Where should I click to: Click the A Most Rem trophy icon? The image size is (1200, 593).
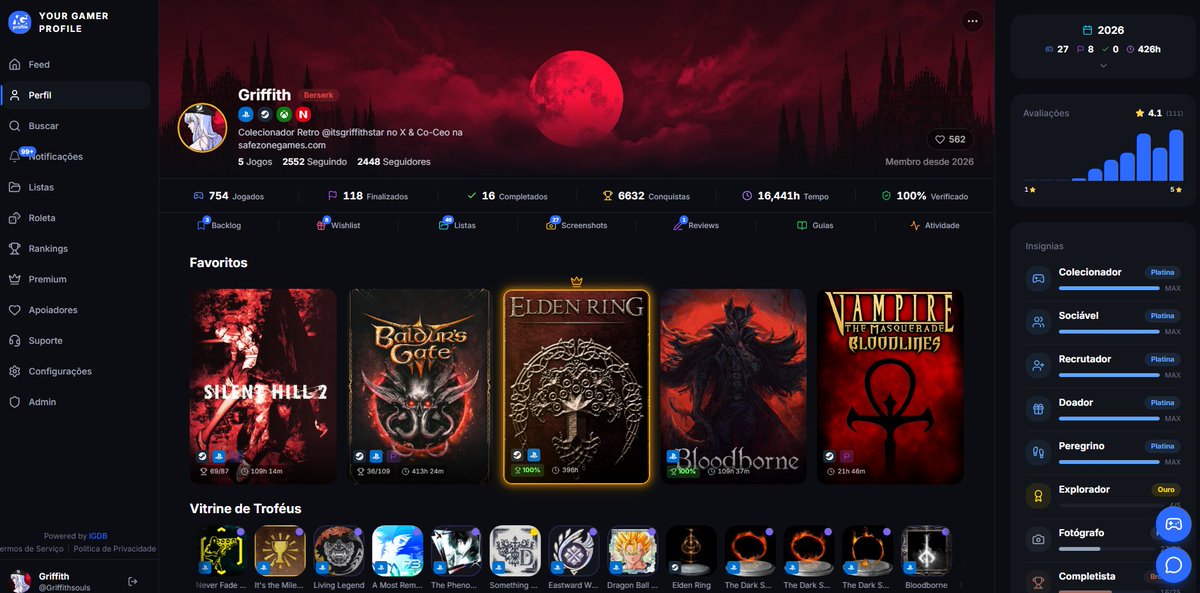[x=398, y=550]
